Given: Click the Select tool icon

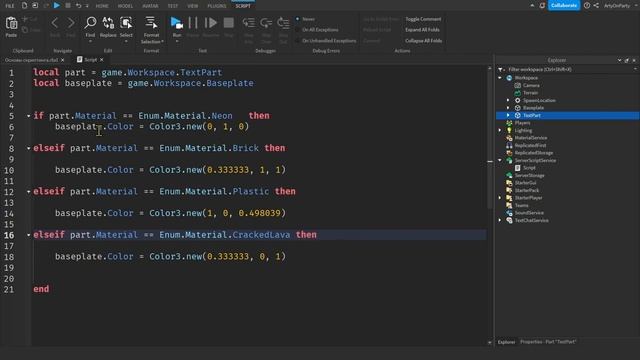Looking at the screenshot, I should pyautogui.click(x=126, y=23).
